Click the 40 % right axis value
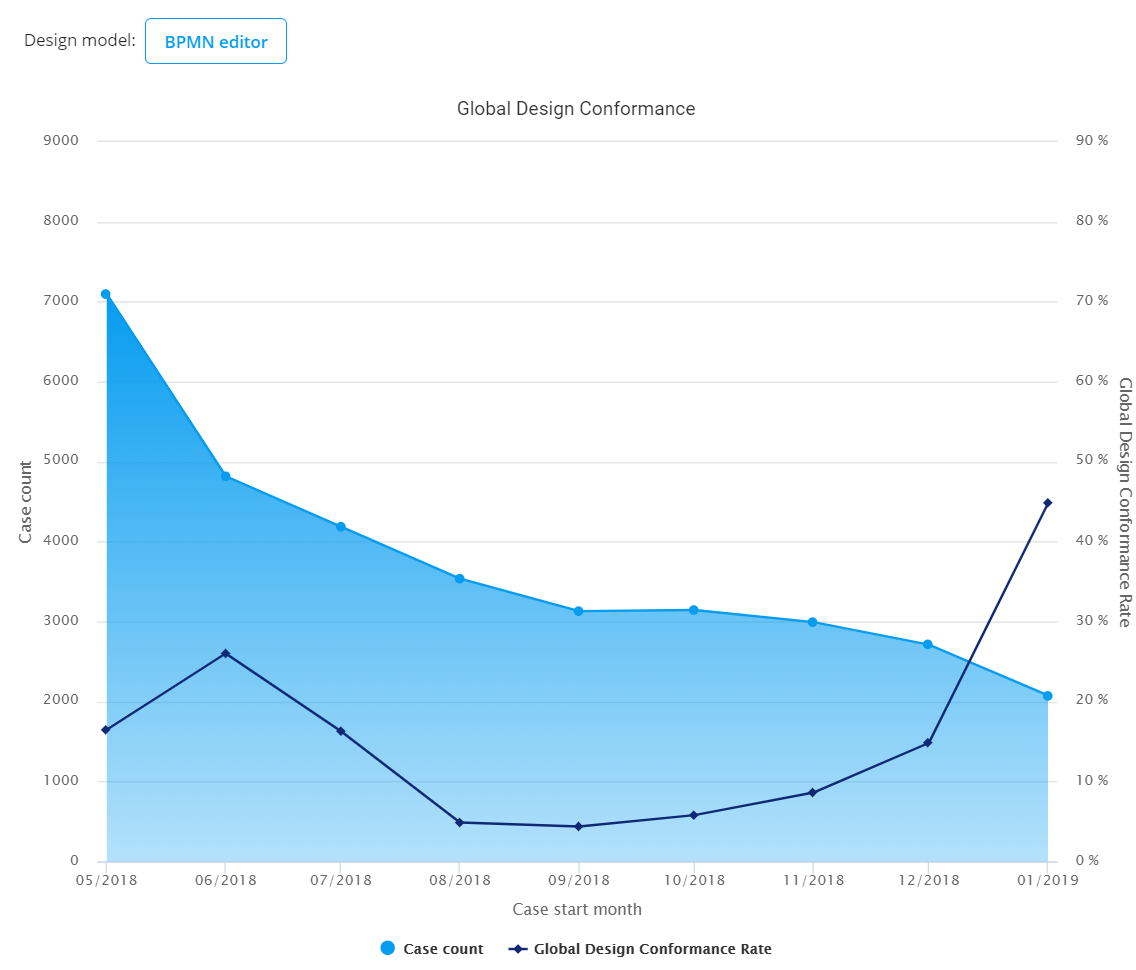Image resolution: width=1136 pixels, height=970 pixels. click(x=1092, y=540)
